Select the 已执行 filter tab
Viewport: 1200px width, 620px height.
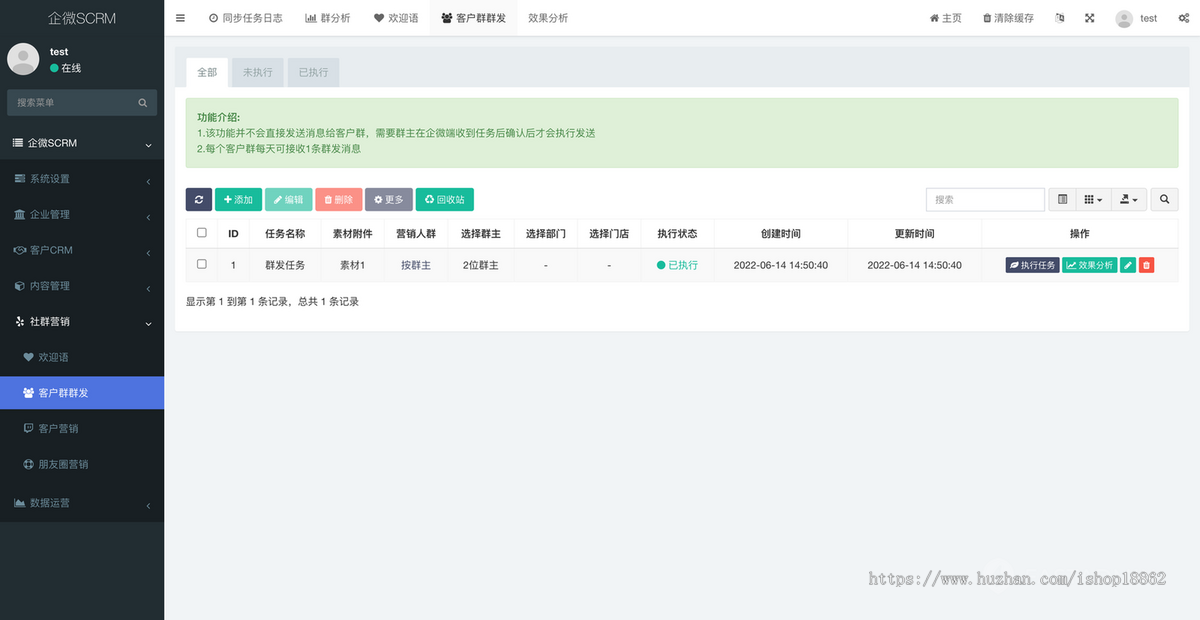312,71
